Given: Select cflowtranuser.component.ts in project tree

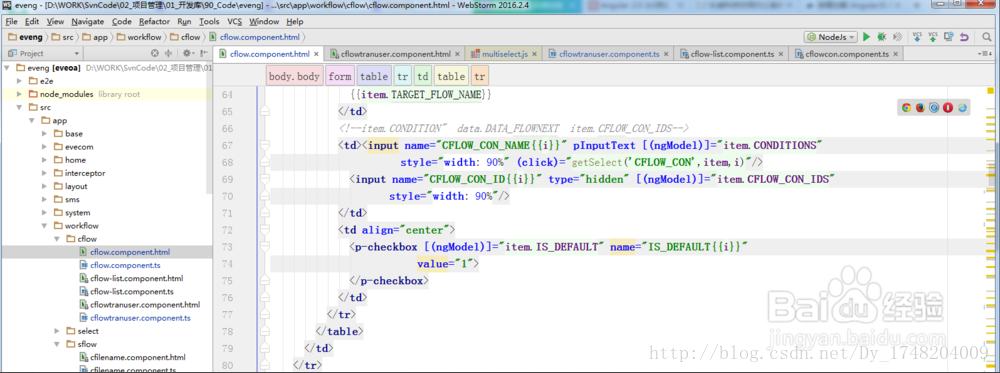Looking at the screenshot, I should point(140,318).
